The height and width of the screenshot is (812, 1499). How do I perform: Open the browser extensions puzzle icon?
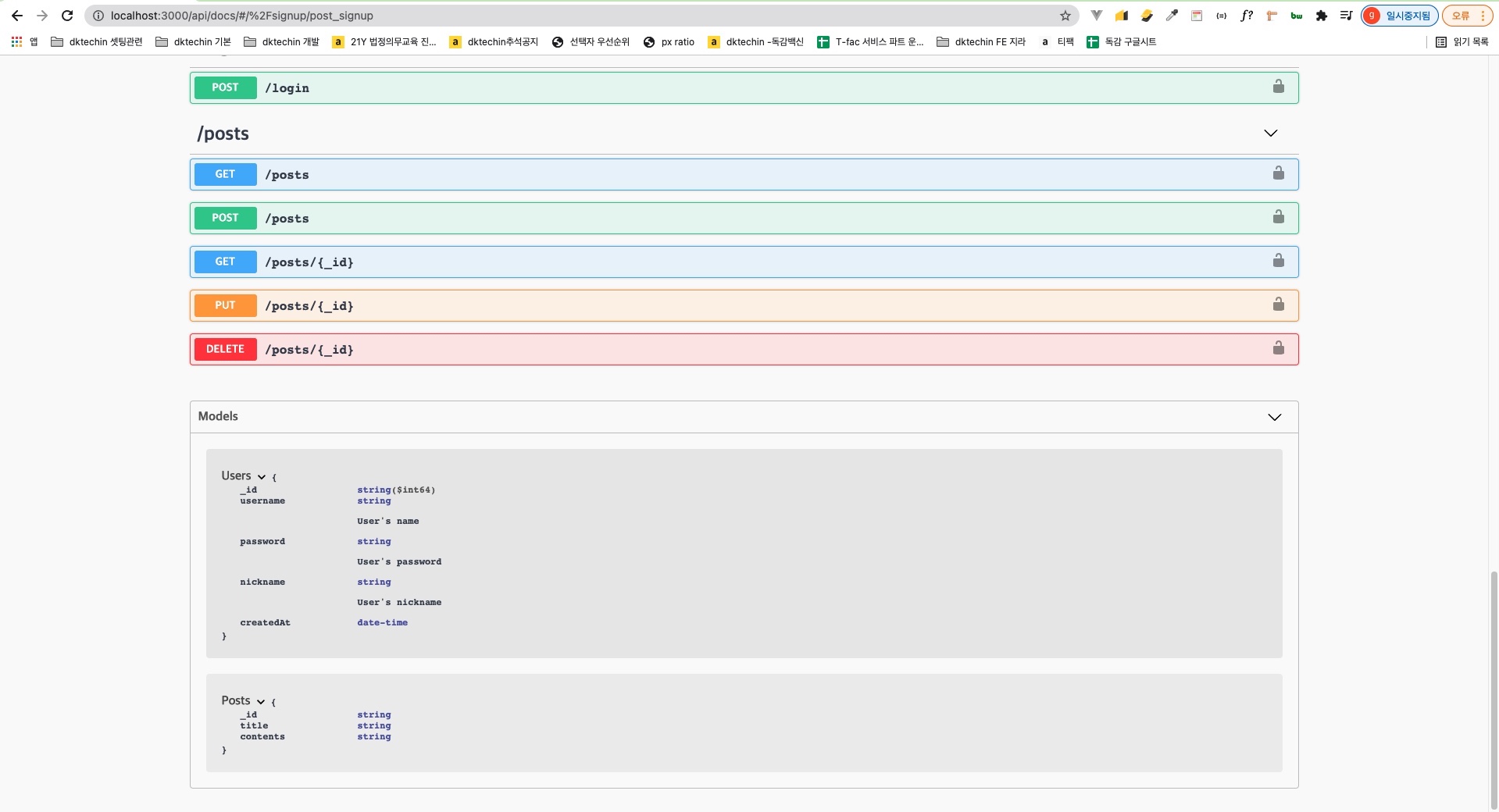1321,16
